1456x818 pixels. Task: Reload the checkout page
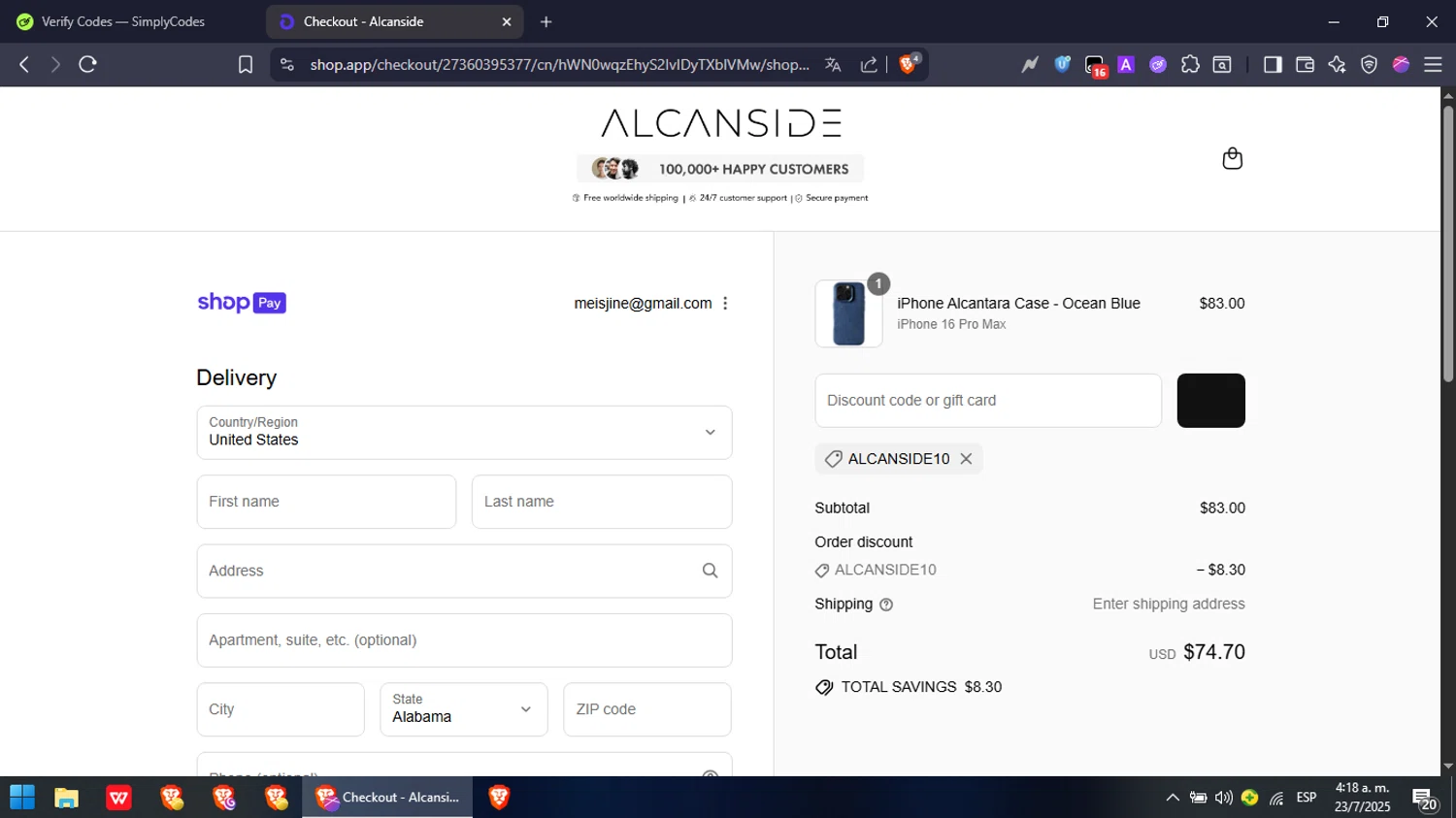87,64
